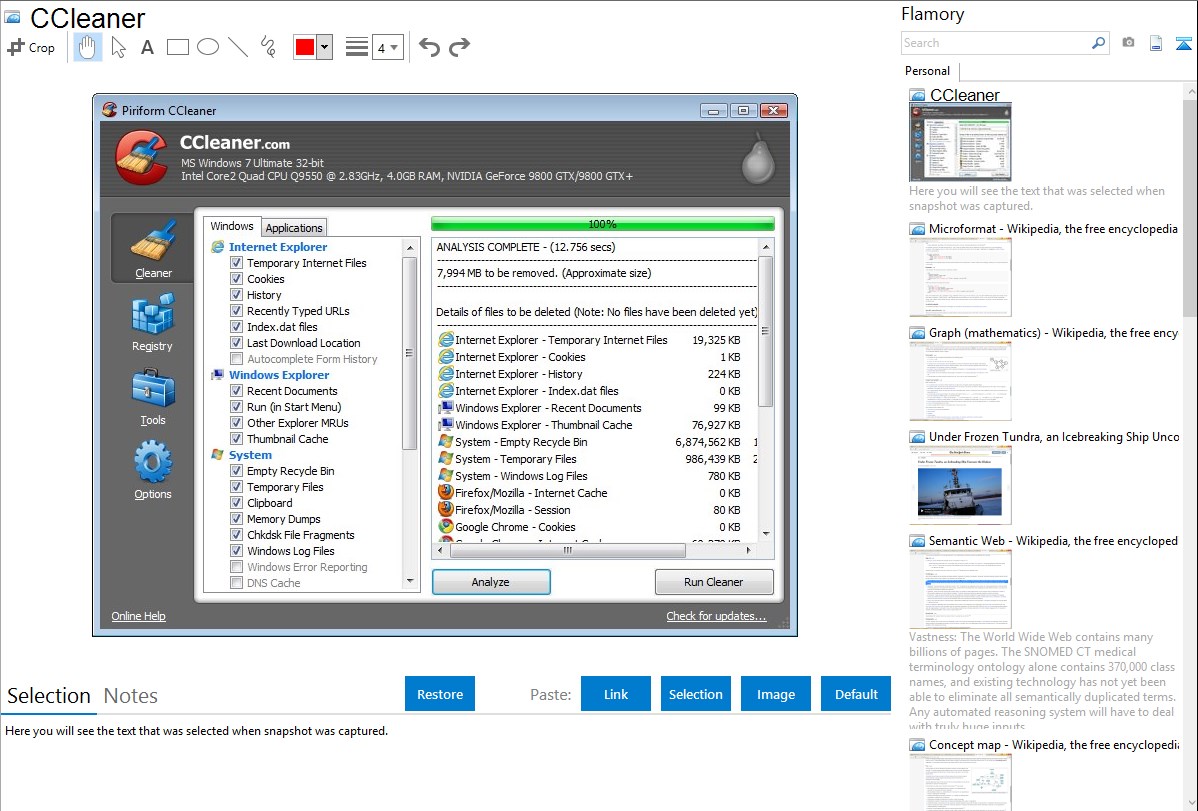Open the Graph (mathematics) snapshot thumbnail
The height and width of the screenshot is (811, 1198).
tap(960, 381)
